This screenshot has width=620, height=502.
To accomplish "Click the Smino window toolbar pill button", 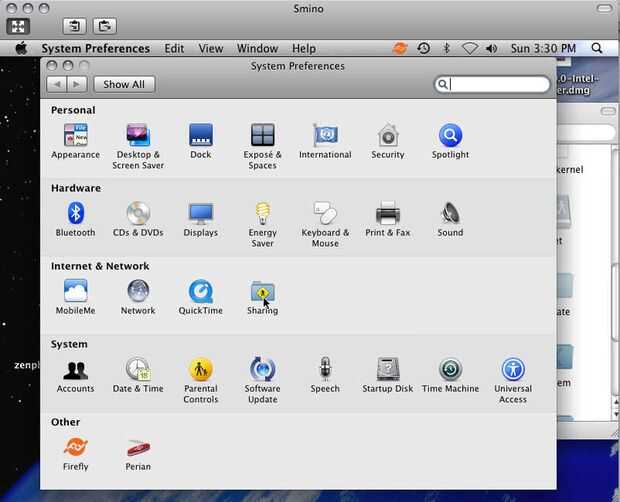I will 604,8.
